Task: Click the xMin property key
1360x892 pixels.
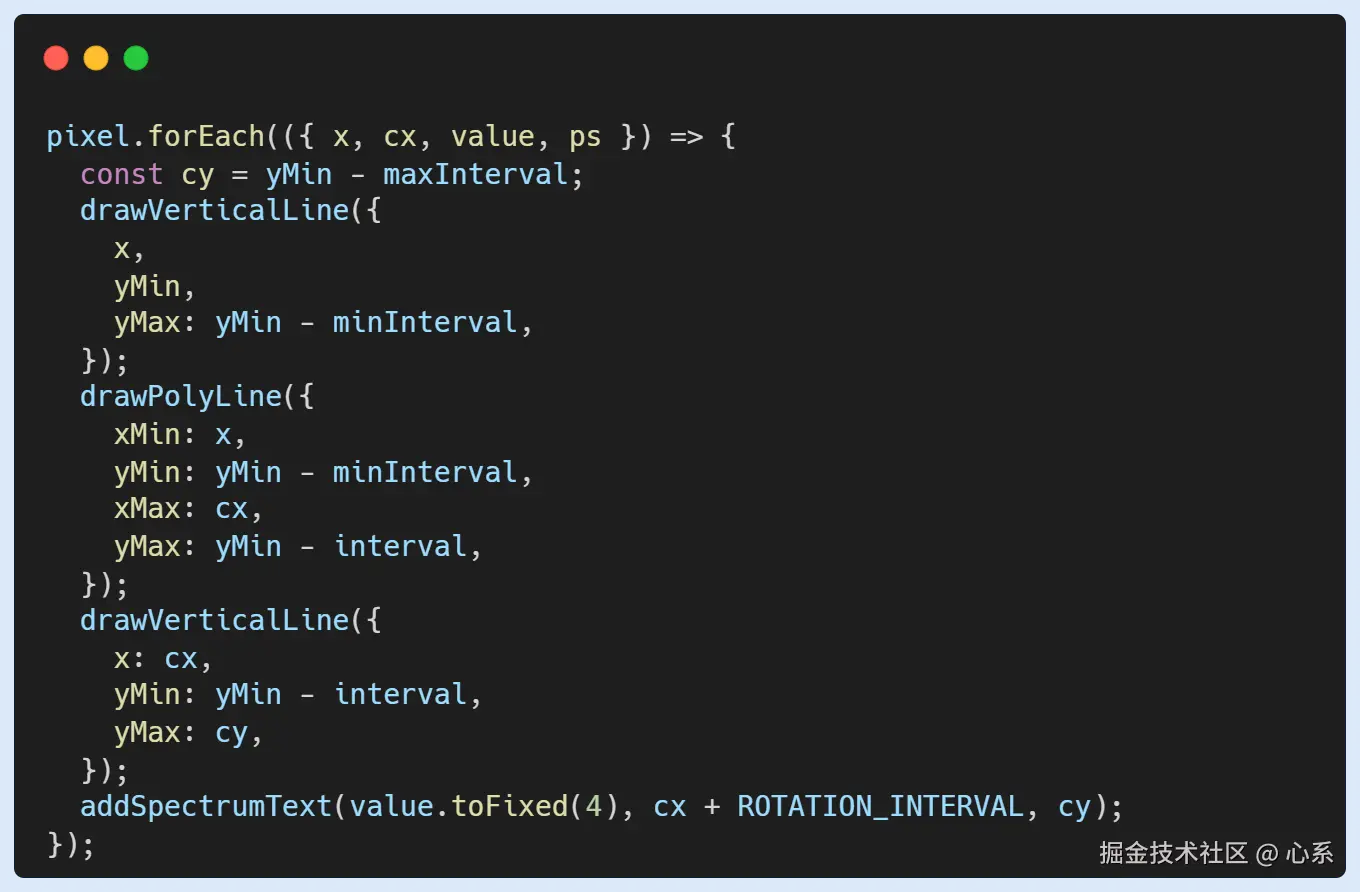Action: click(147, 434)
